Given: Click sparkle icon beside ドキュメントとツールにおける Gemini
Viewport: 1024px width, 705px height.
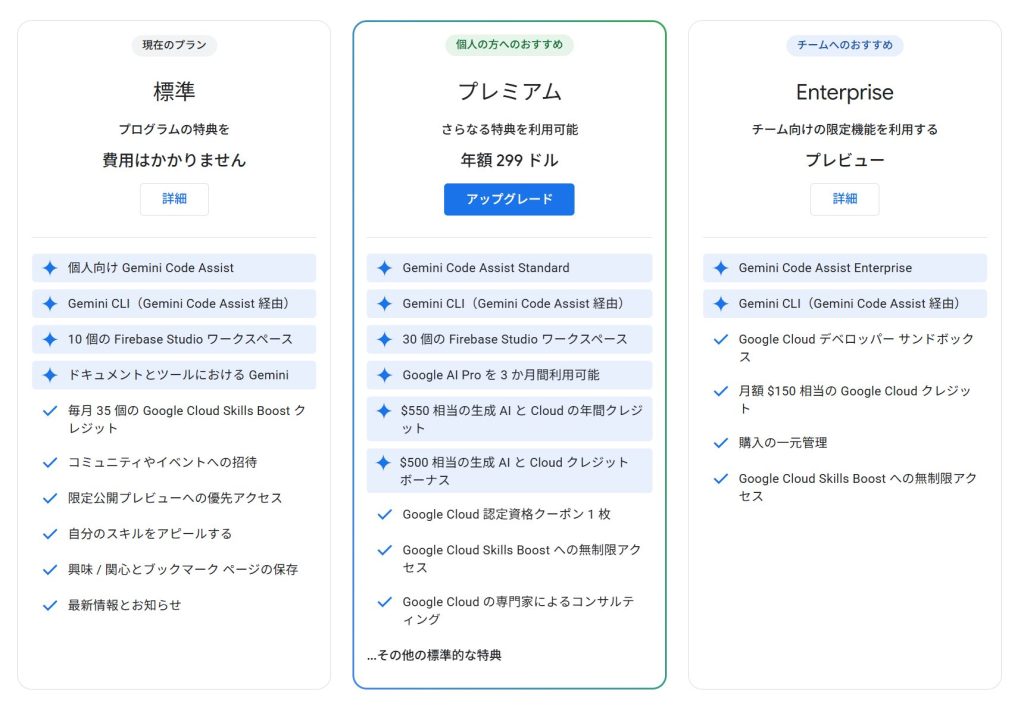Looking at the screenshot, I should [x=50, y=375].
